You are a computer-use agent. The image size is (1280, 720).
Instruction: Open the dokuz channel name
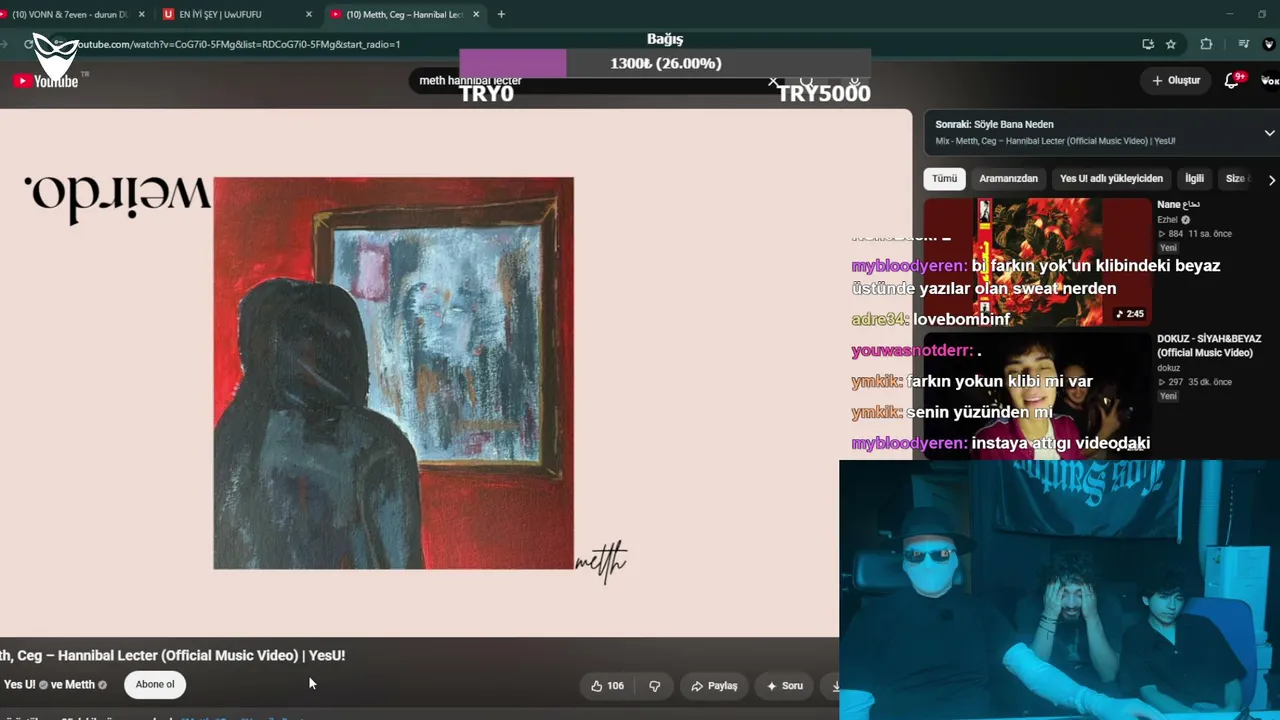point(1169,368)
